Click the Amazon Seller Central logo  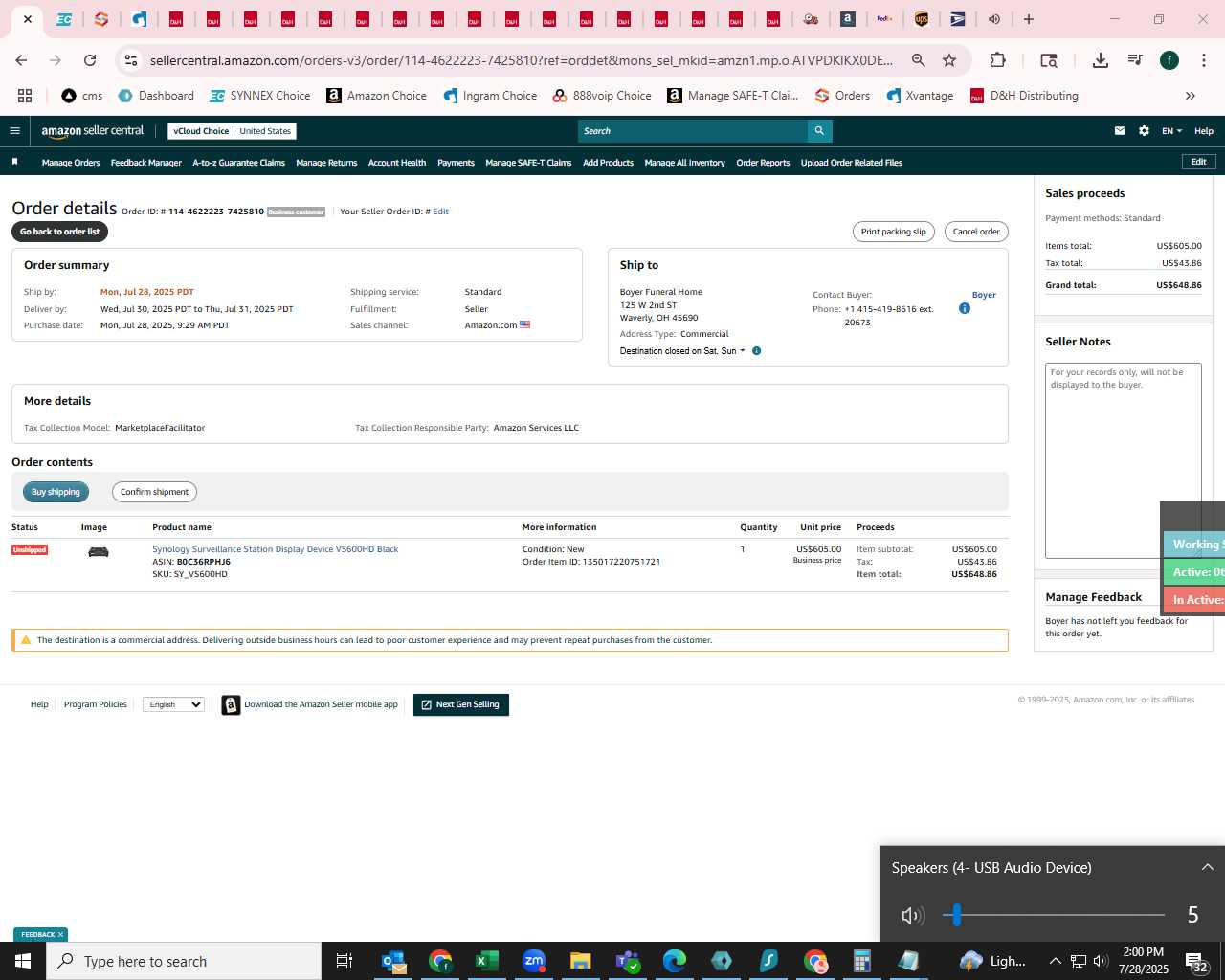93,131
